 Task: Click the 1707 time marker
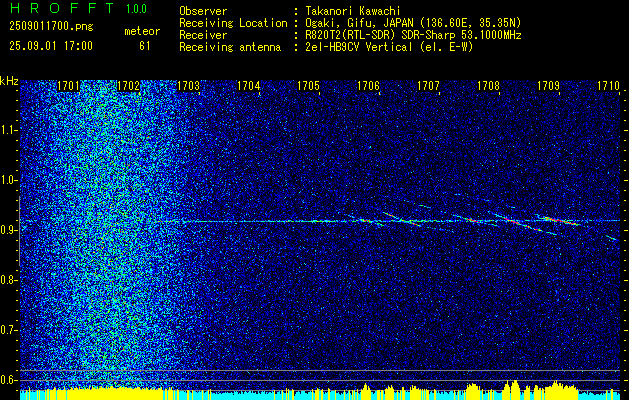(428, 86)
